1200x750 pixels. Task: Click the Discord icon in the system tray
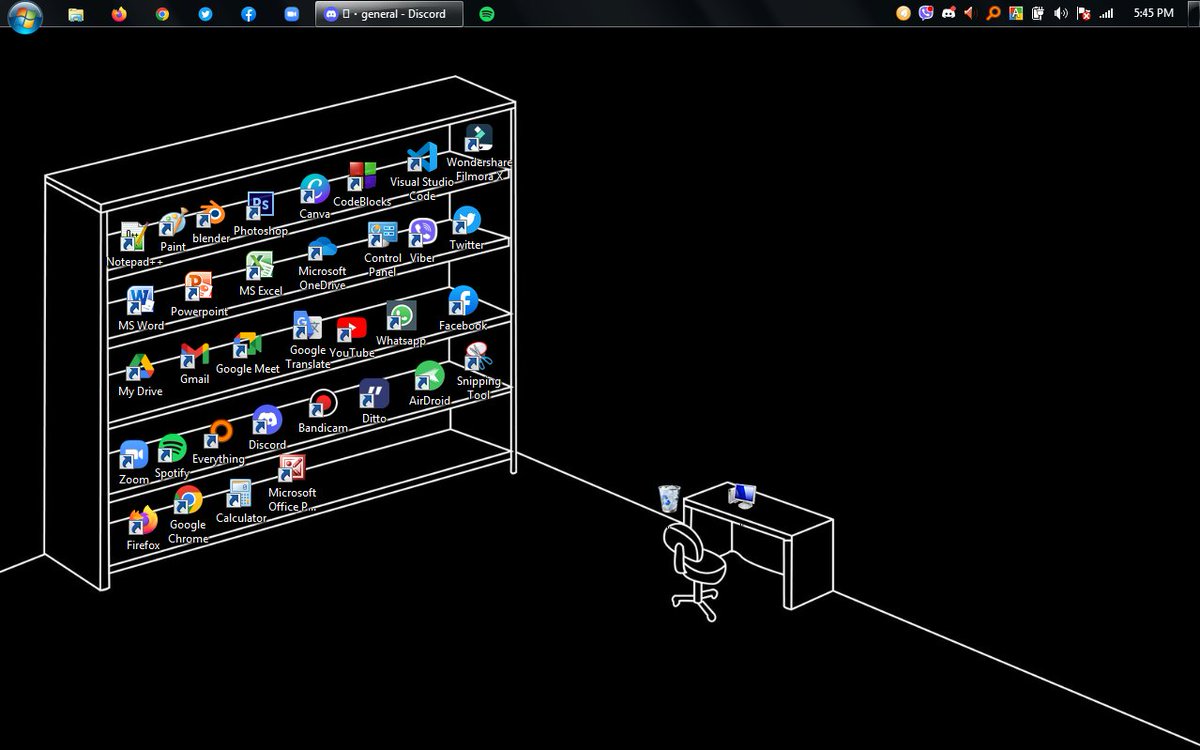point(948,13)
